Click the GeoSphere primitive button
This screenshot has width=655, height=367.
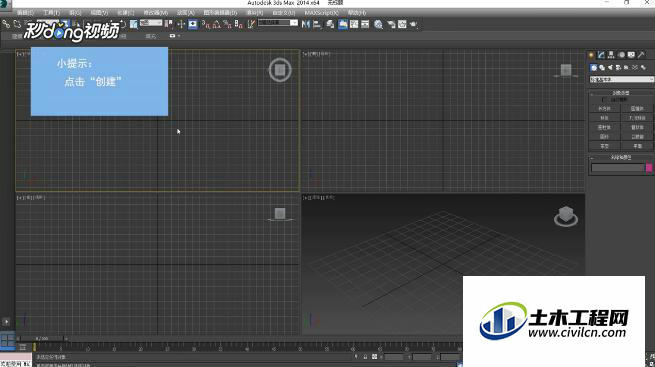(x=637, y=118)
